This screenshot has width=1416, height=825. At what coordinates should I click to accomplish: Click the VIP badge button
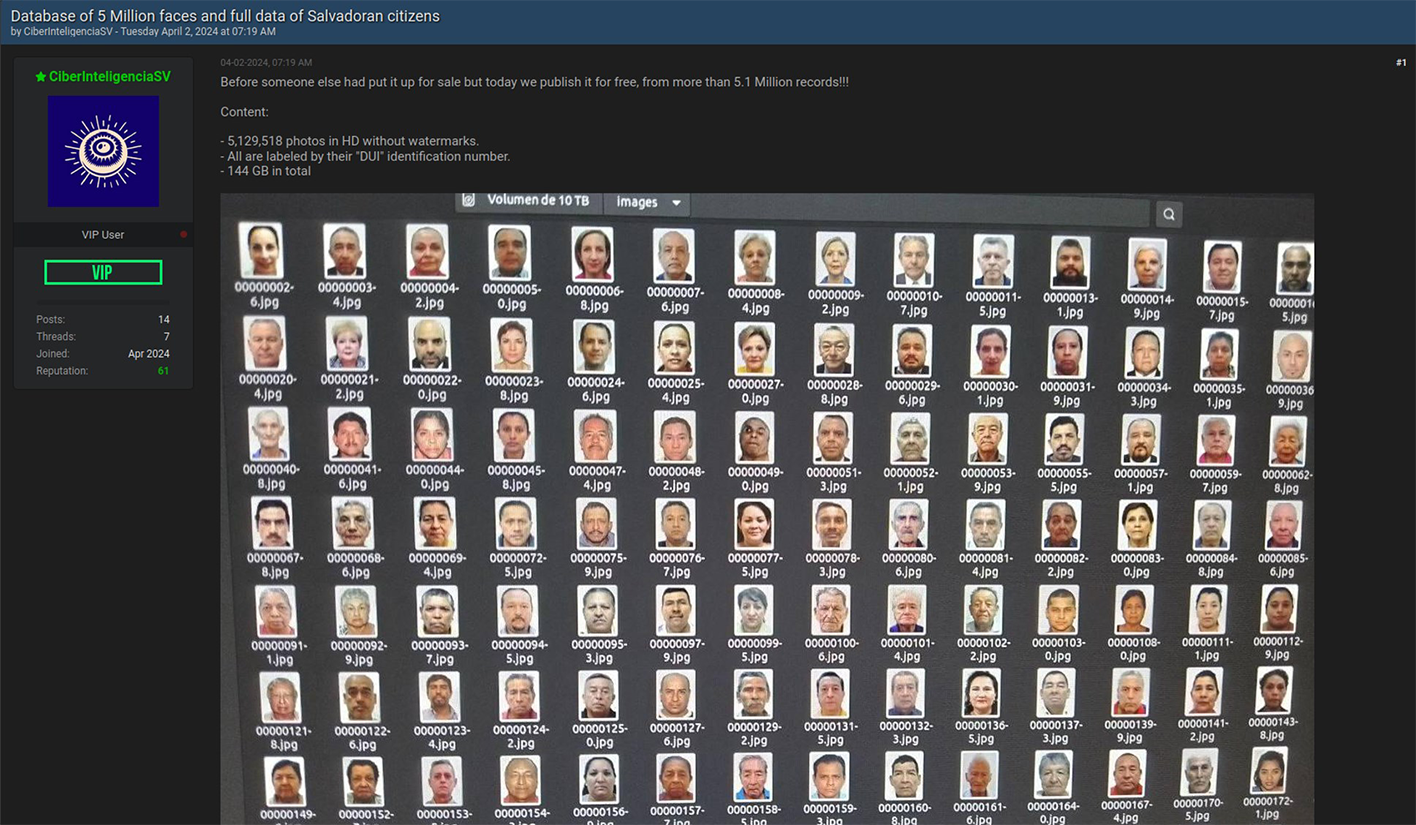[103, 271]
